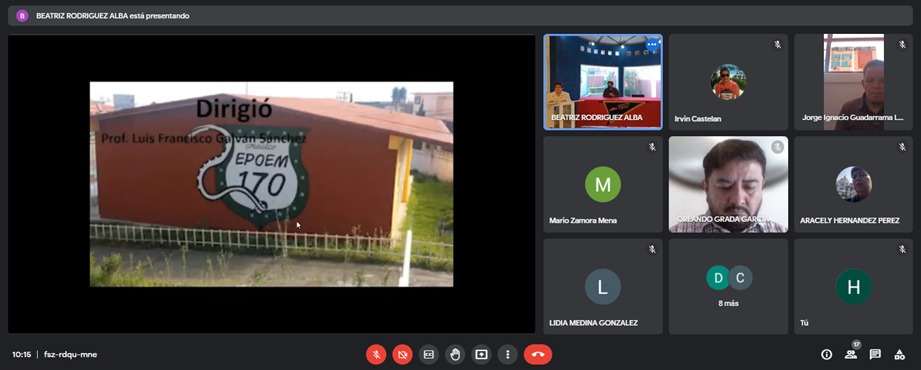Open meeting details info icon
The width and height of the screenshot is (921, 370).
[826, 354]
